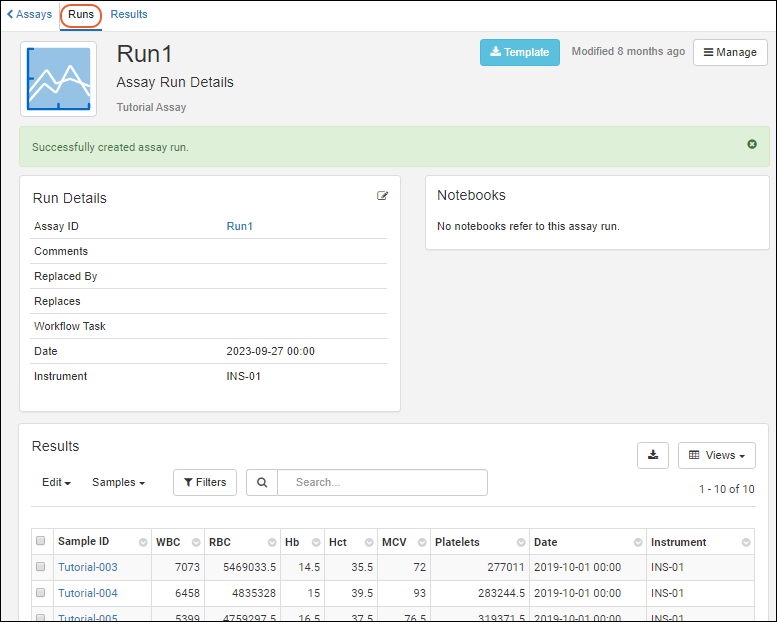Check the Tutorial-003 row checkbox
The width and height of the screenshot is (777, 622).
41,567
